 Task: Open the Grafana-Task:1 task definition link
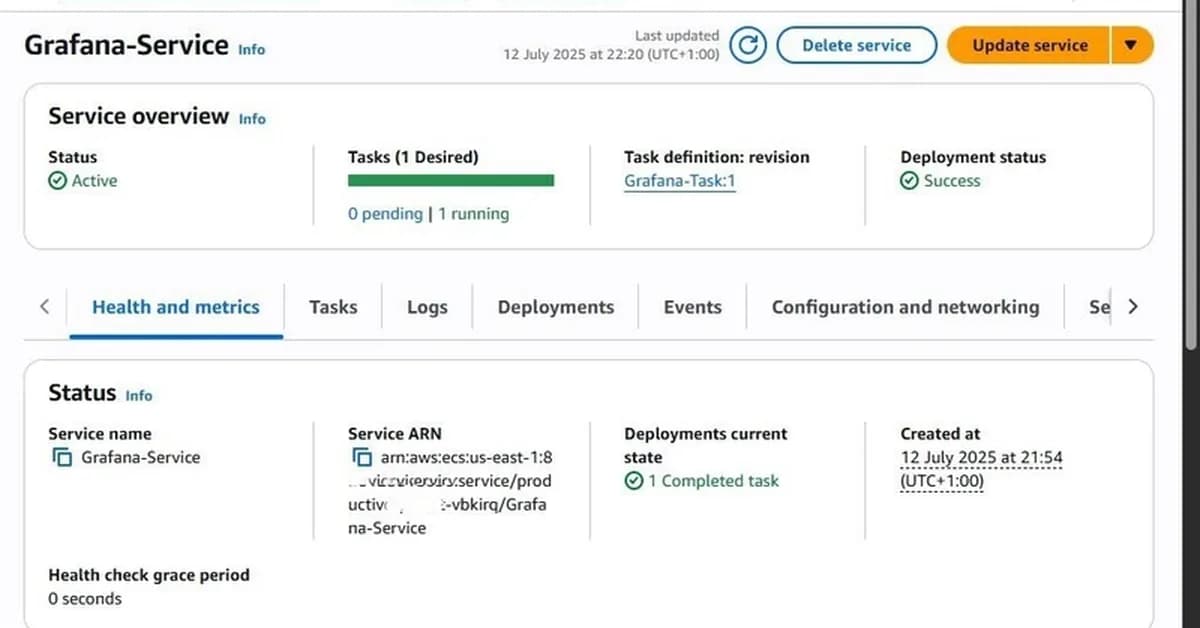pyautogui.click(x=680, y=181)
